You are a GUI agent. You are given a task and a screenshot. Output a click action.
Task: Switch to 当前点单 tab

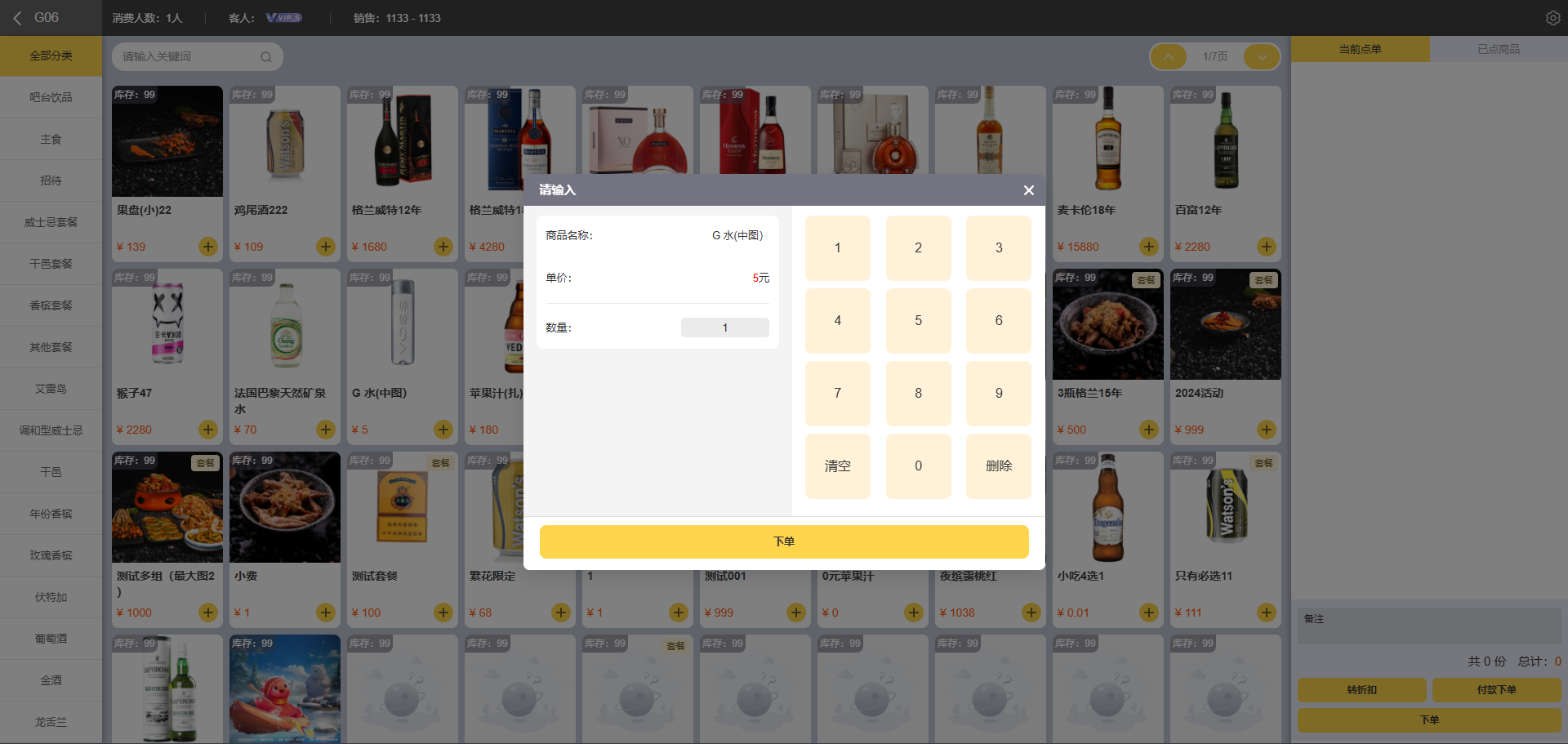coord(1361,49)
